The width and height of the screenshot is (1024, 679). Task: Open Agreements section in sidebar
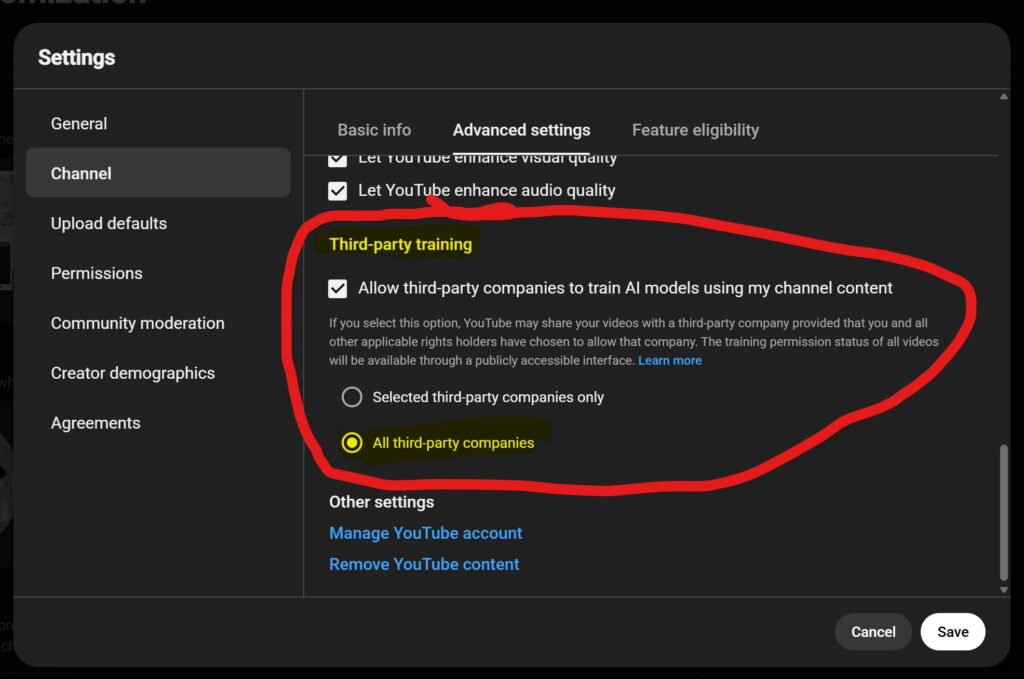click(95, 423)
